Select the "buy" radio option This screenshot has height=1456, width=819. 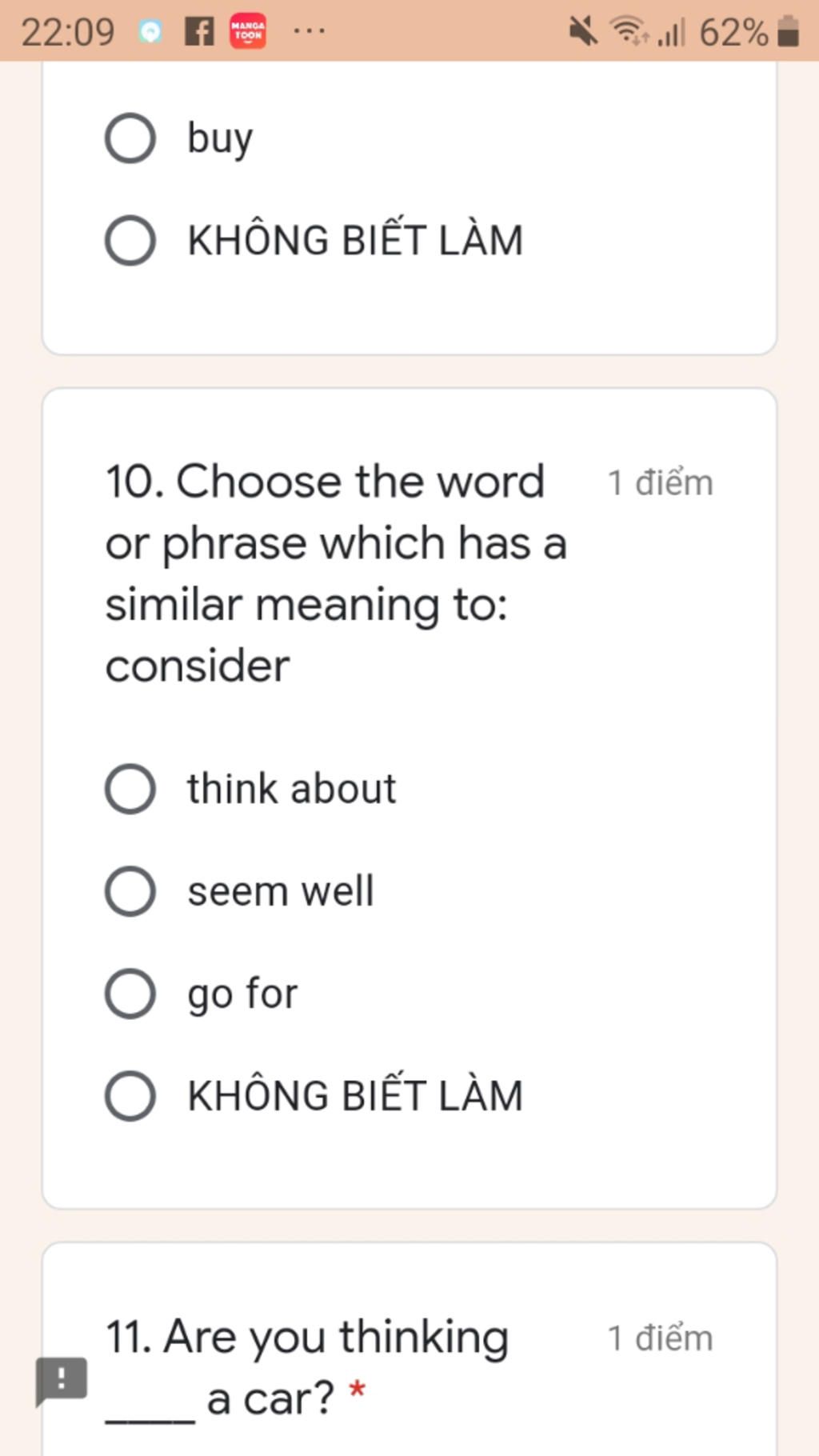[130, 138]
